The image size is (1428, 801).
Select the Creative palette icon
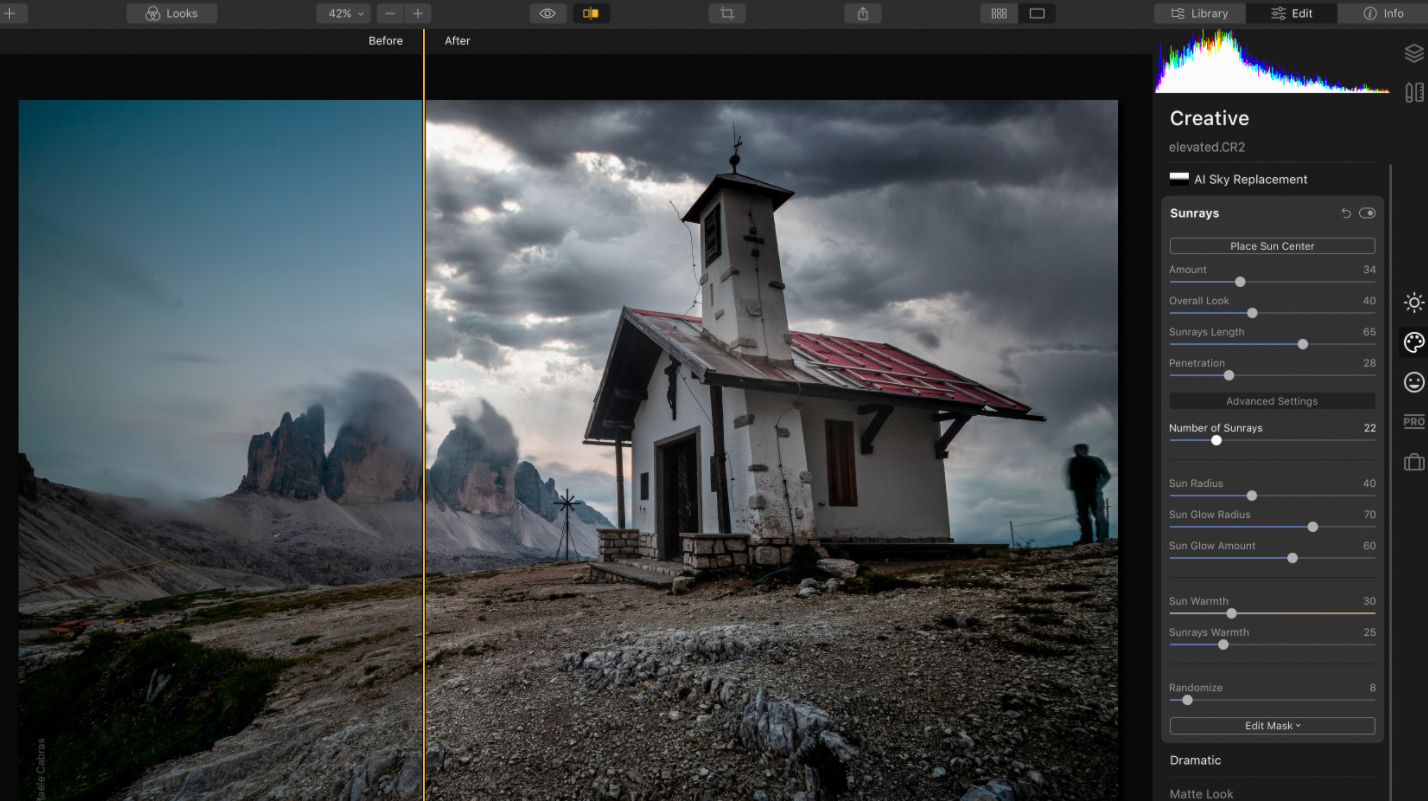[x=1413, y=342]
